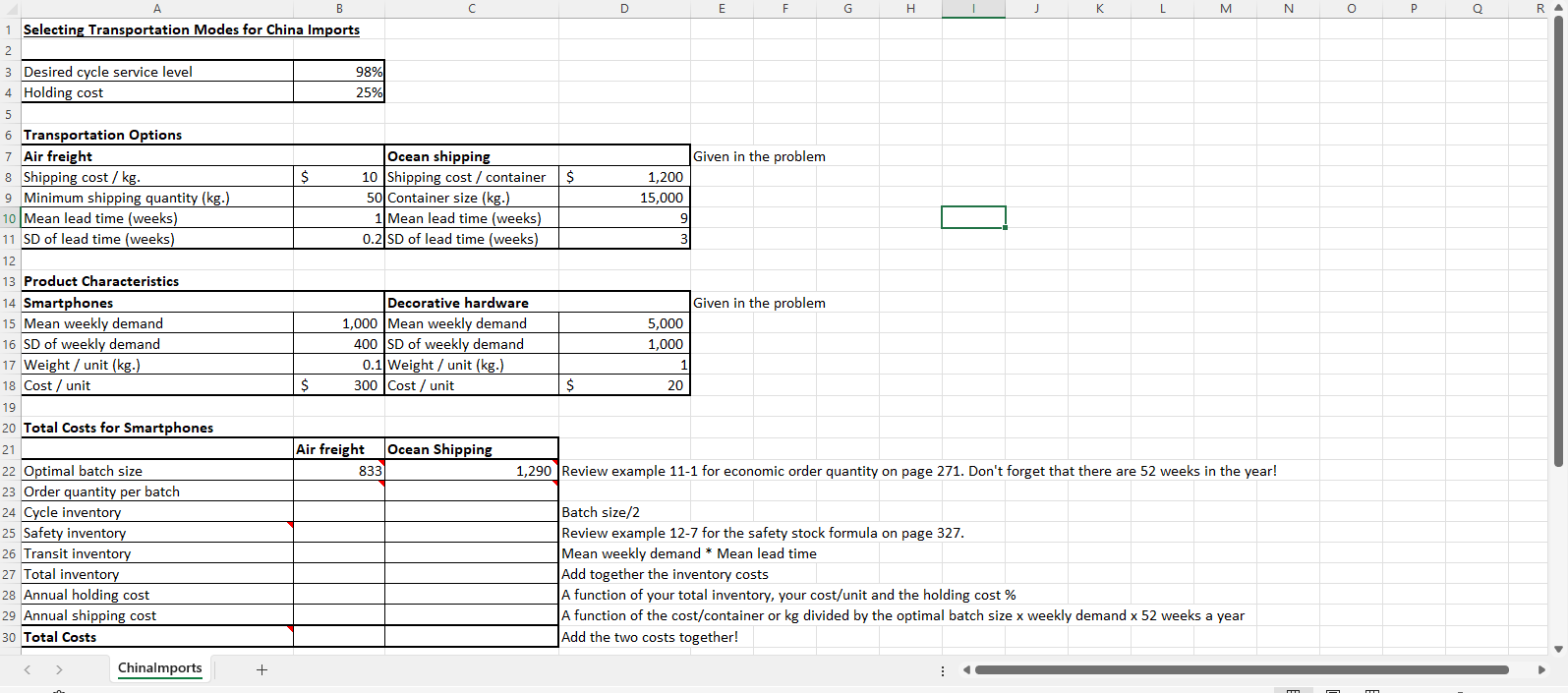This screenshot has height=693, width=1568.
Task: Select the 98% service level value cell
Action: (339, 72)
